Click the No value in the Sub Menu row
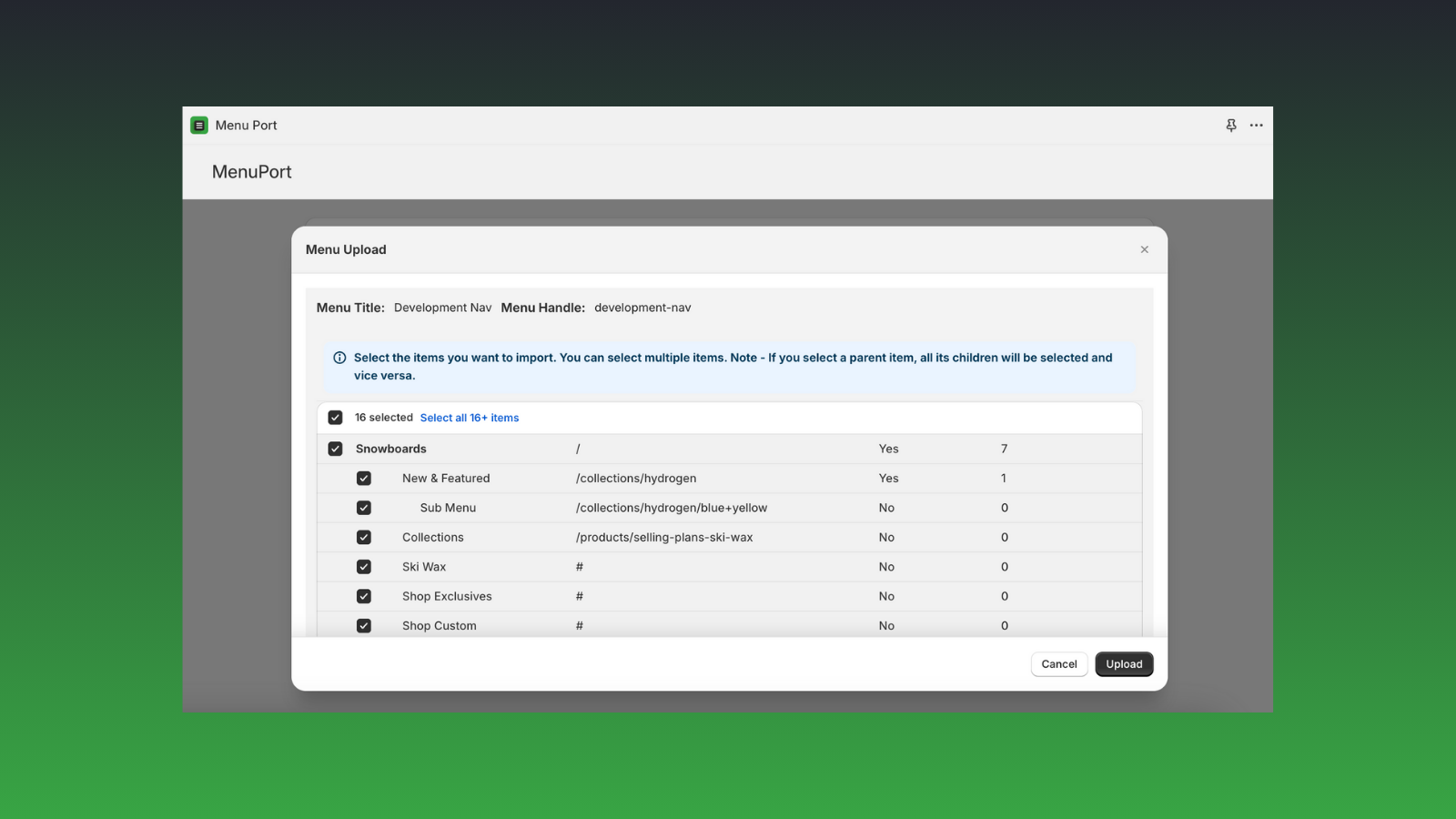The image size is (1456, 819). pos(886,508)
